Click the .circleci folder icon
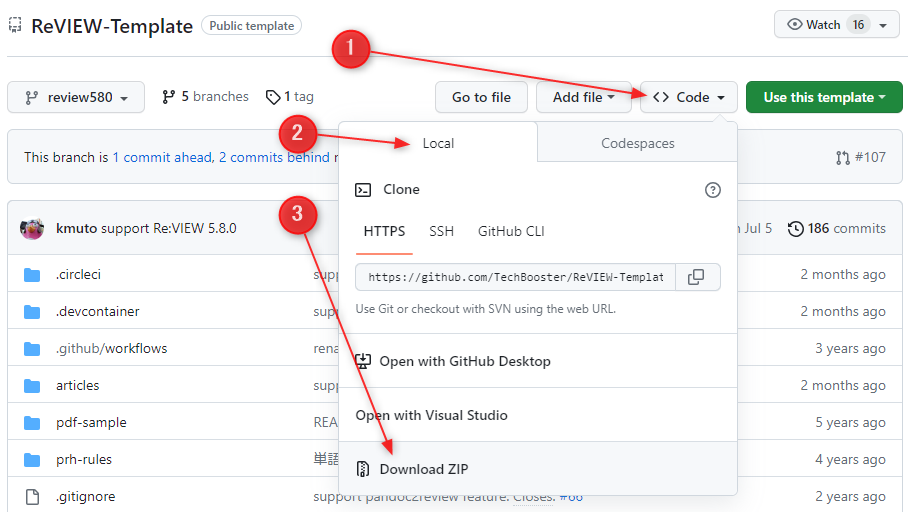Screen dimensions: 908x512 pos(32,275)
